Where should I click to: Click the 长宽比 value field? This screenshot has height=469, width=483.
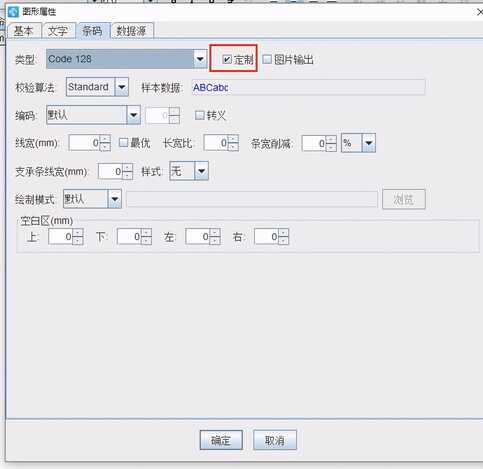(x=216, y=143)
